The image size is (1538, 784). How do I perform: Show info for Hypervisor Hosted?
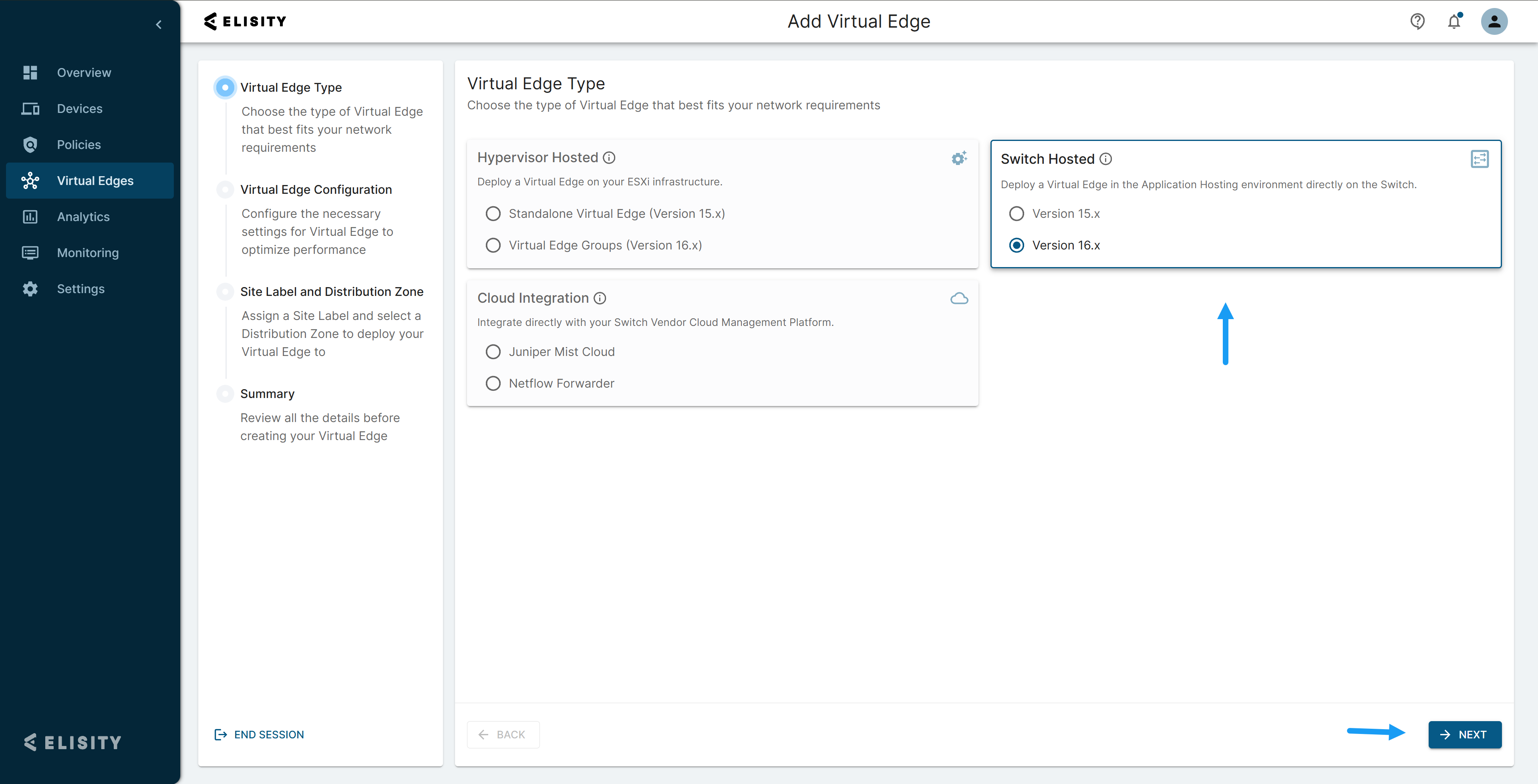click(609, 158)
